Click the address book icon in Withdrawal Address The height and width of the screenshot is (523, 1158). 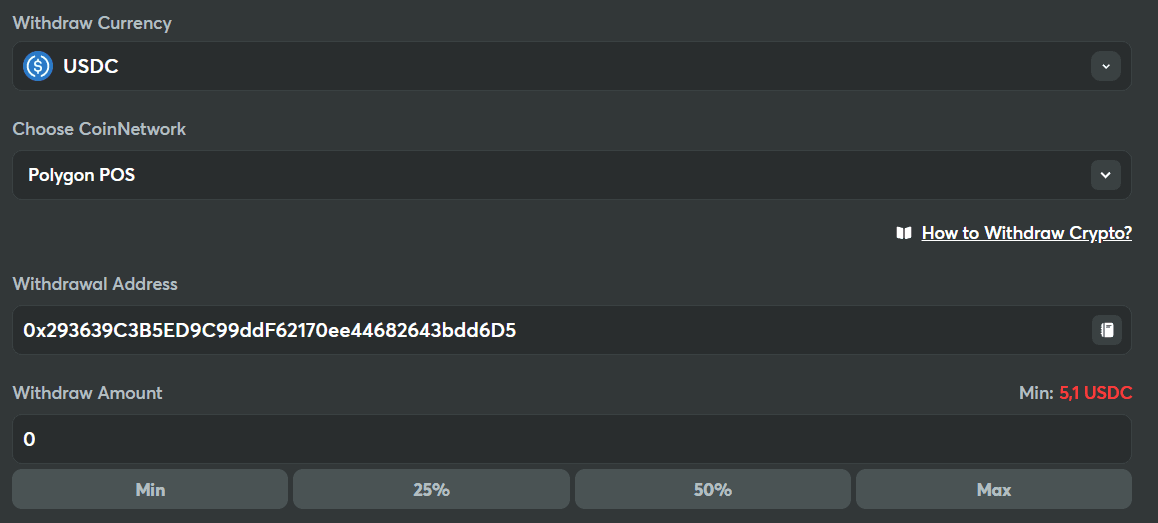[1106, 330]
